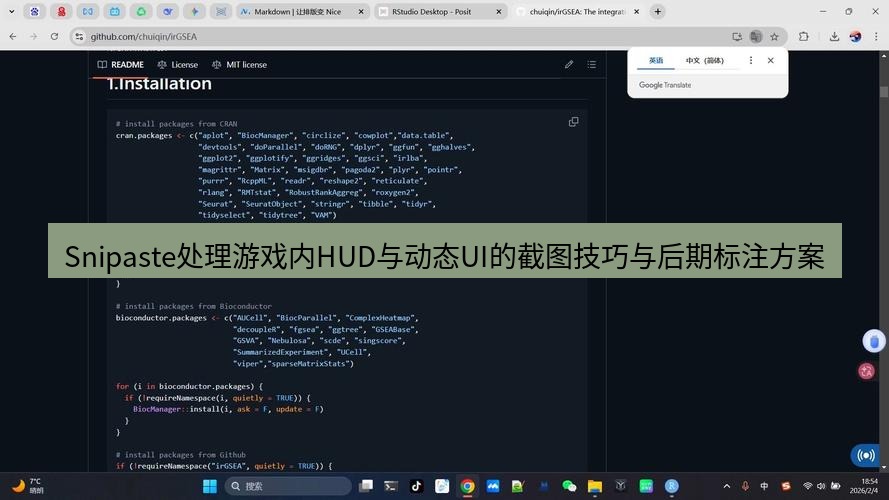Open a new browser tab

pos(658,11)
